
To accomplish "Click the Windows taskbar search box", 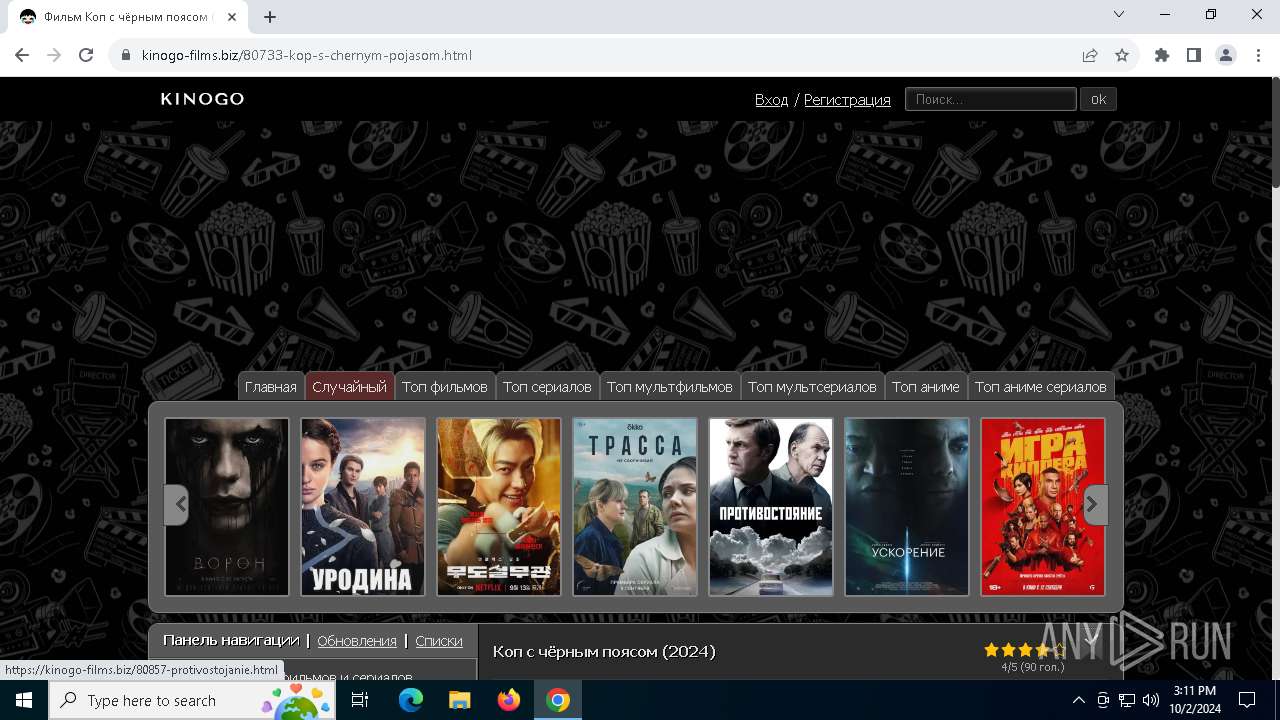I will [x=190, y=700].
